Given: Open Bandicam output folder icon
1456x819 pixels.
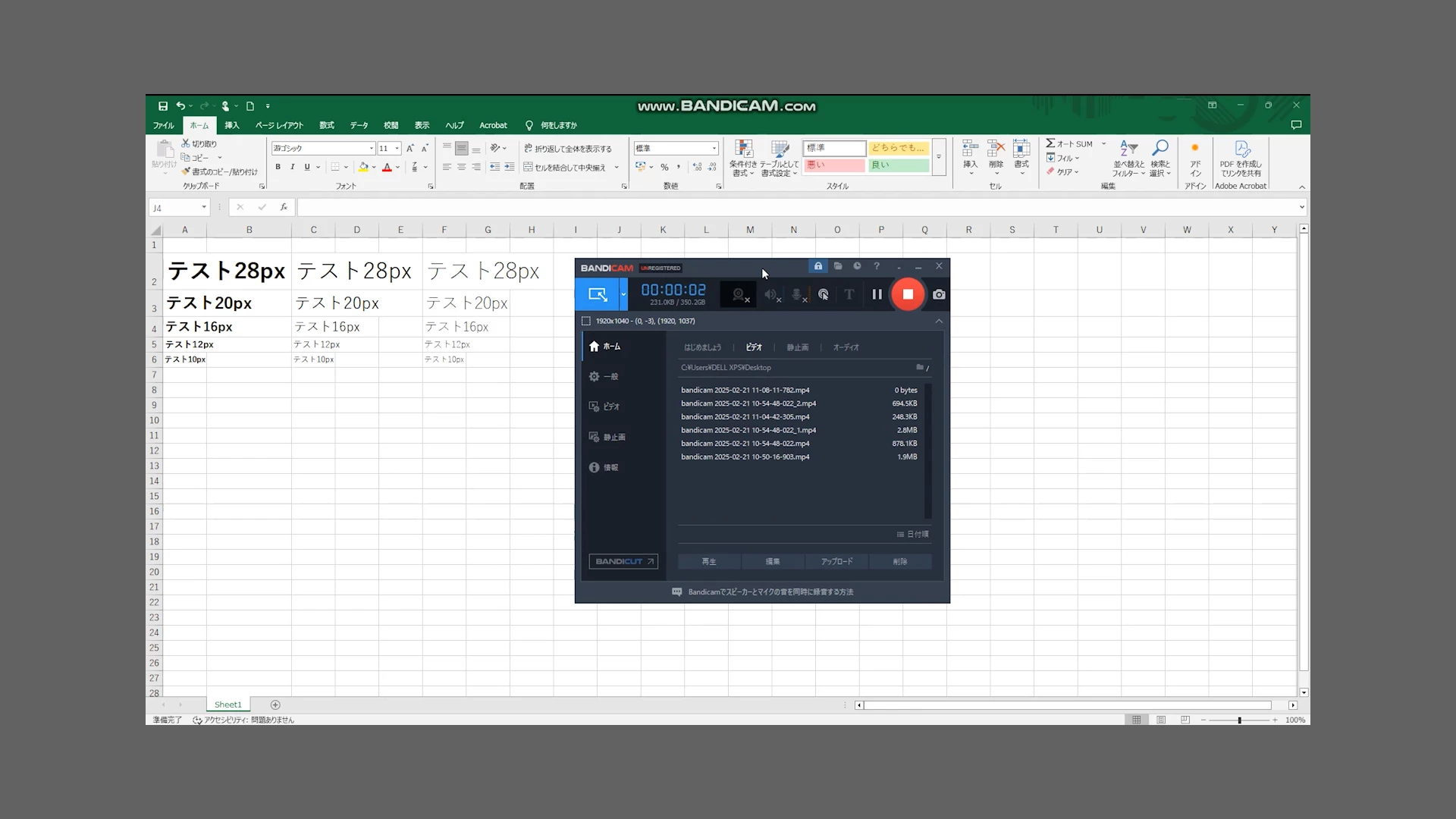Looking at the screenshot, I should coord(838,266).
